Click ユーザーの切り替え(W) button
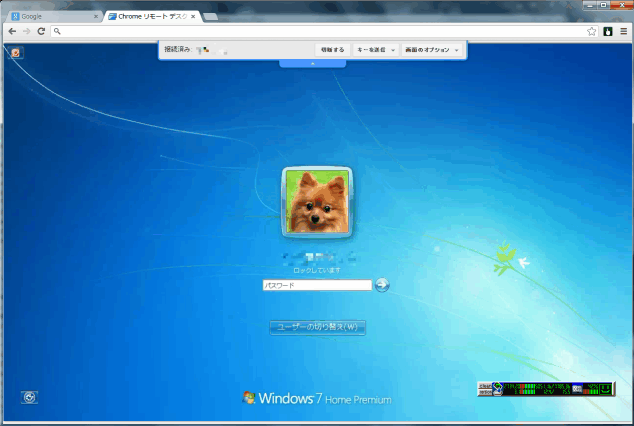The image size is (634, 426). coord(317,327)
